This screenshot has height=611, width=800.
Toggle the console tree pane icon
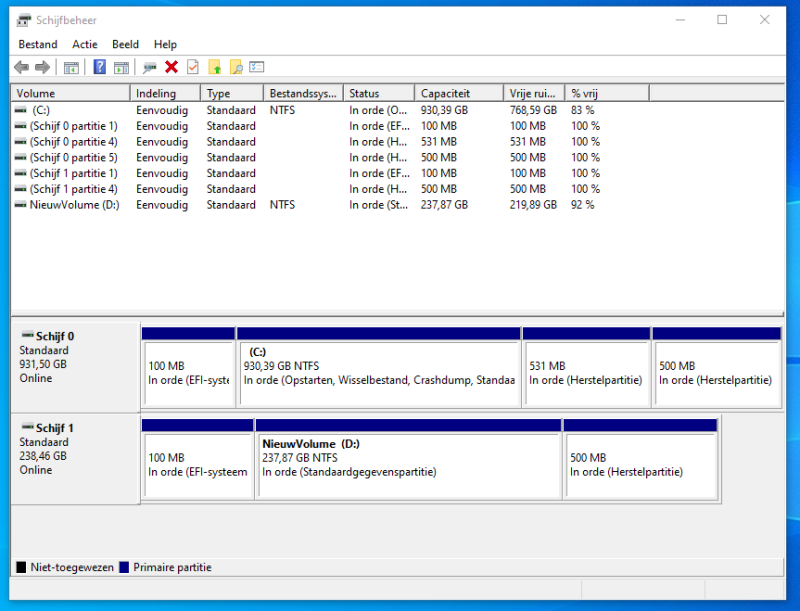(x=72, y=67)
